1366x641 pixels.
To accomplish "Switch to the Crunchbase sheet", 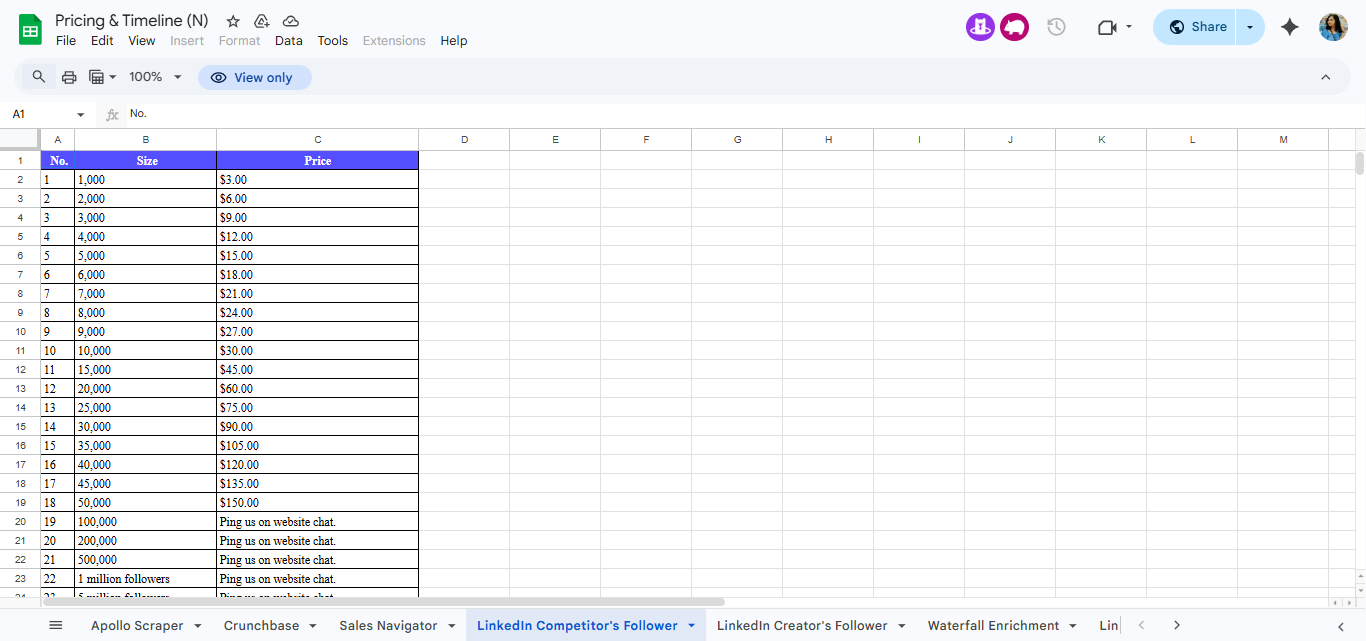I will (261, 626).
